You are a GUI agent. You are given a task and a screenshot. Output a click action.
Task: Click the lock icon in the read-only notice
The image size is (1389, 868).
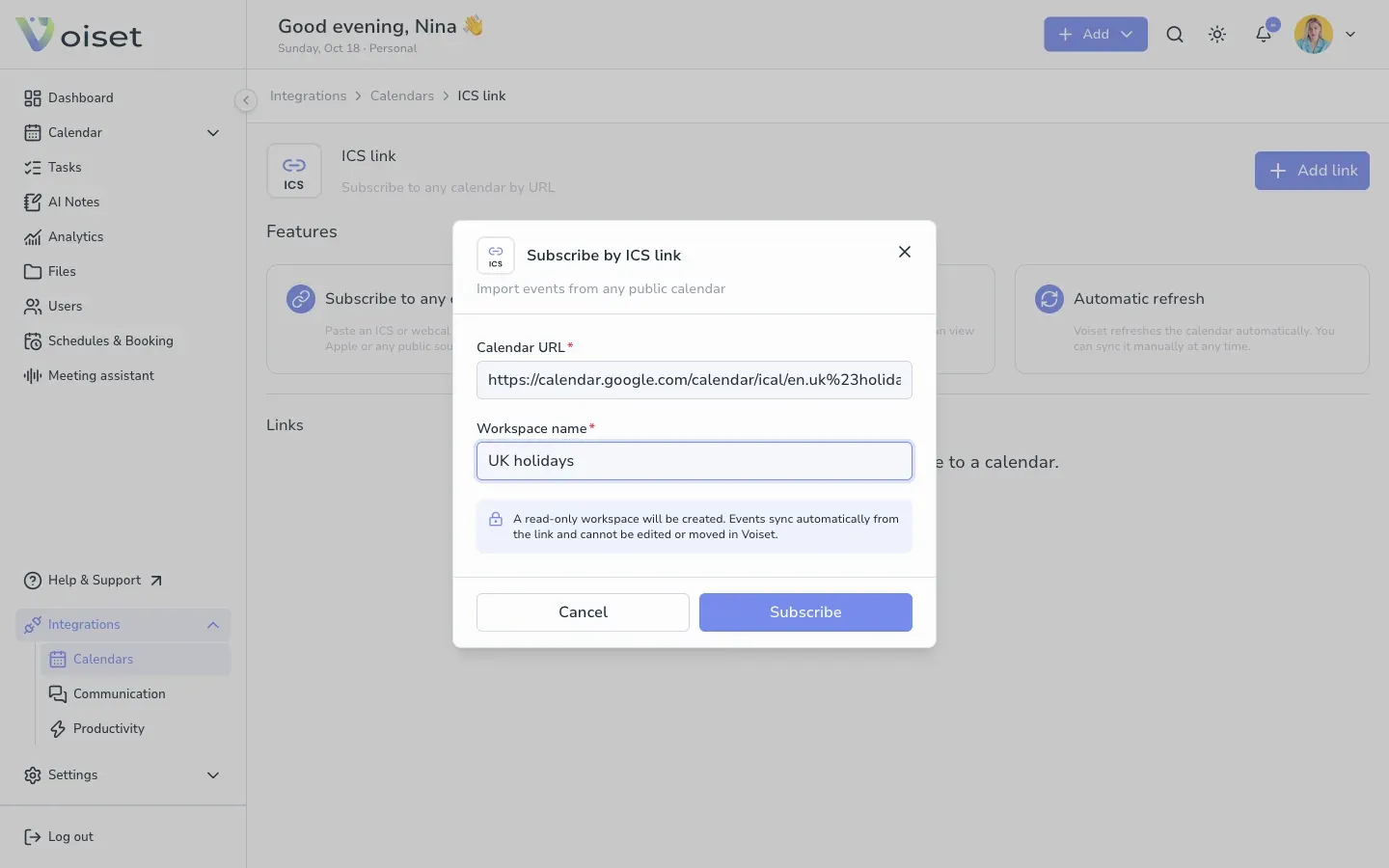(x=496, y=519)
